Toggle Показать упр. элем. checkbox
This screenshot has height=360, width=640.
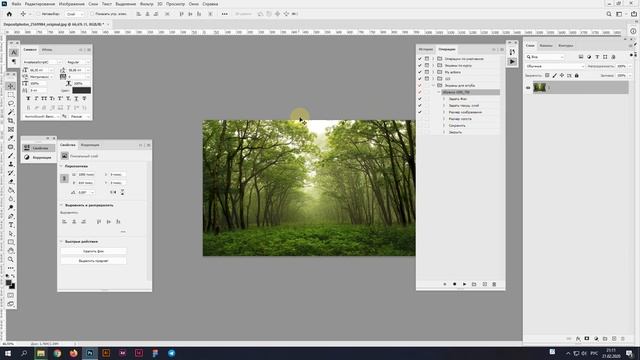[x=92, y=14]
